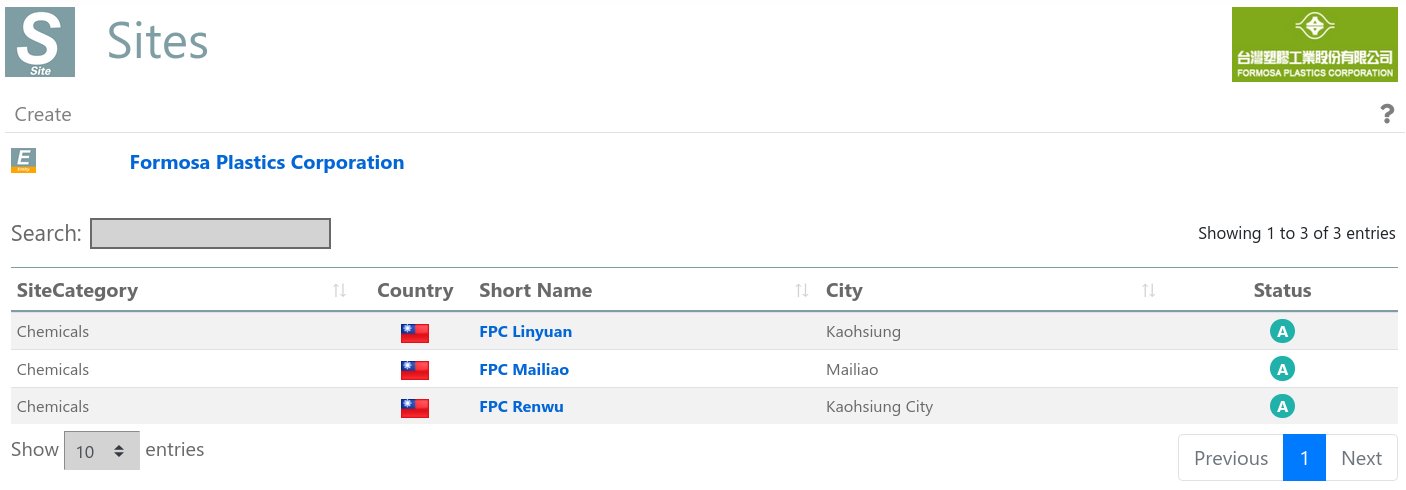Open the Show entries count dropdown

click(x=101, y=451)
